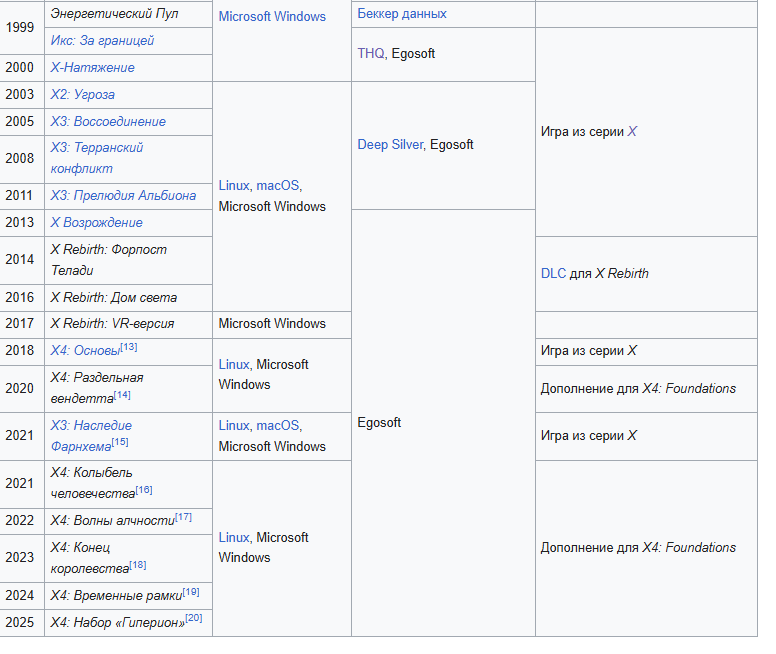Click the year 2018 cell
This screenshot has width=776, height=654.
pos(22,351)
